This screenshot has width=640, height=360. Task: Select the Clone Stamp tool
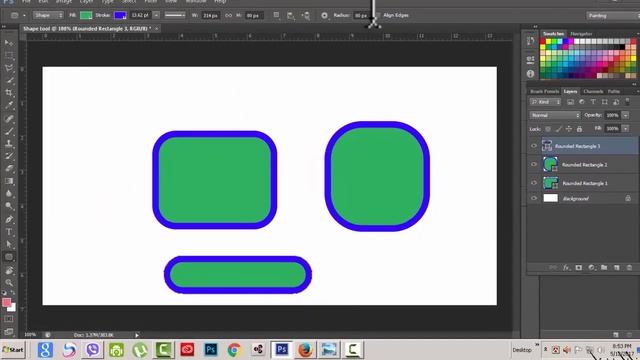coord(9,143)
